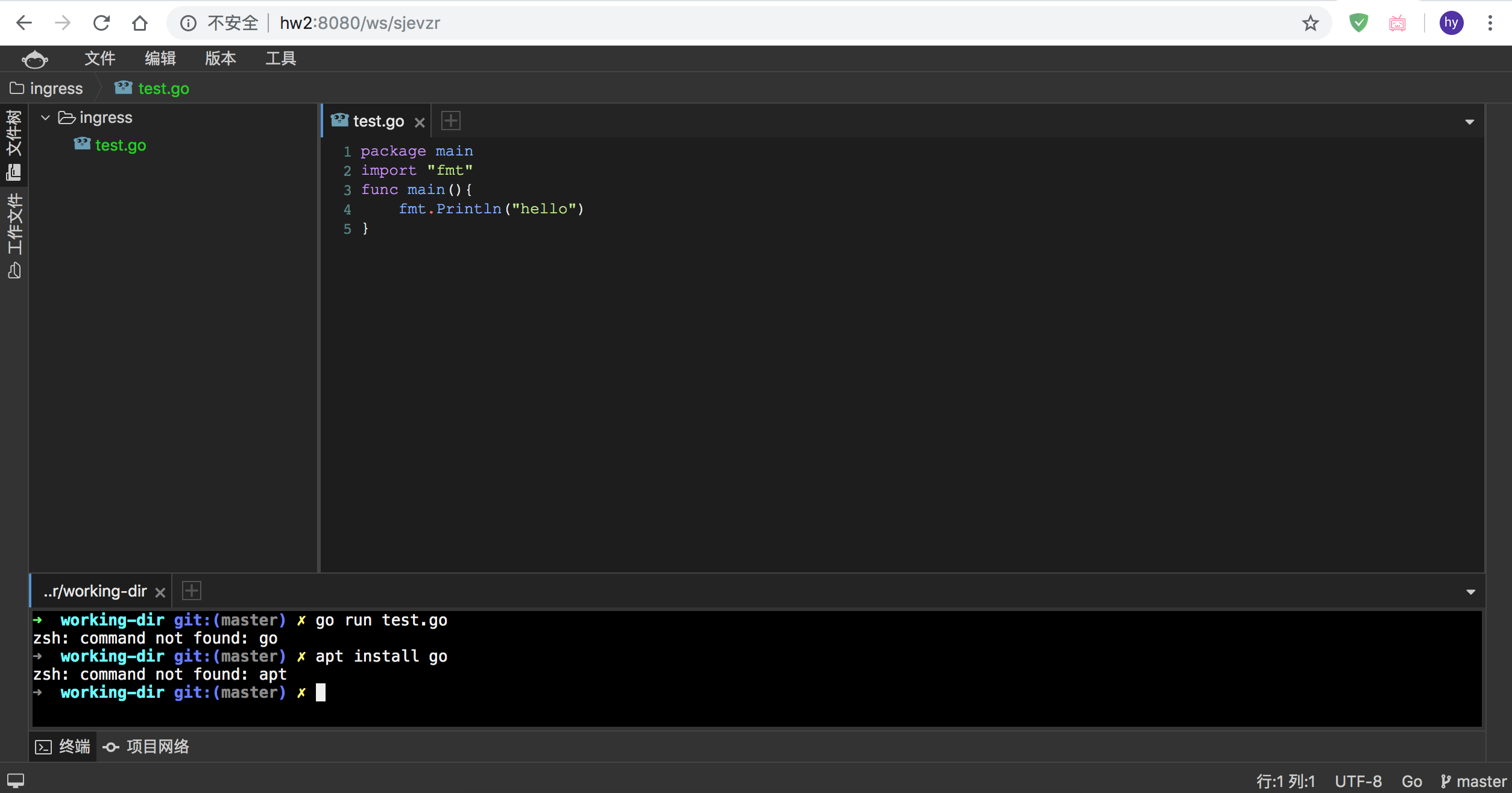Open the 文件 menu
The width and height of the screenshot is (1512, 793).
99,59
